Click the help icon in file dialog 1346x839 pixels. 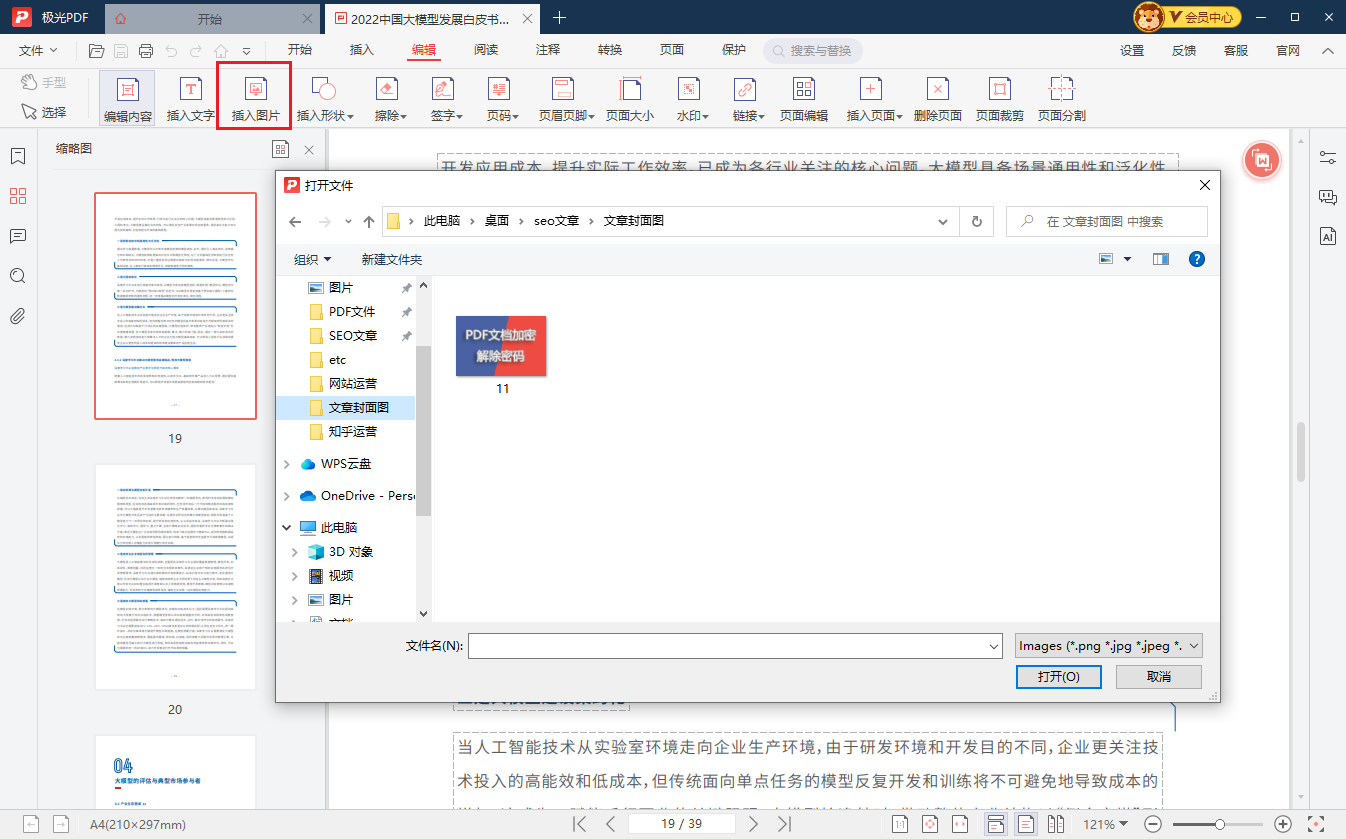pos(1196,259)
